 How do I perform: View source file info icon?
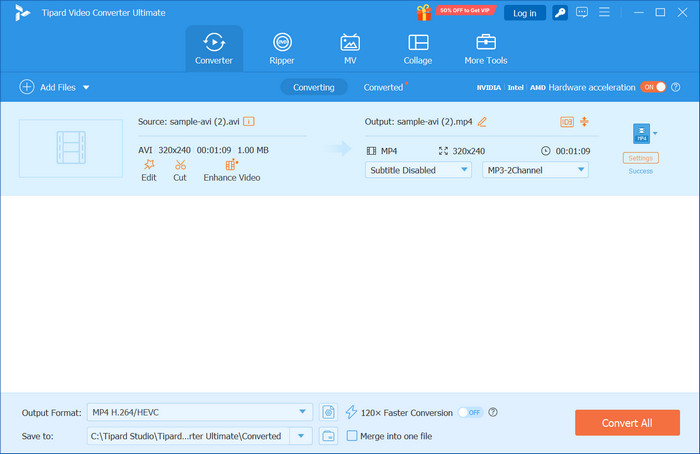(249, 121)
